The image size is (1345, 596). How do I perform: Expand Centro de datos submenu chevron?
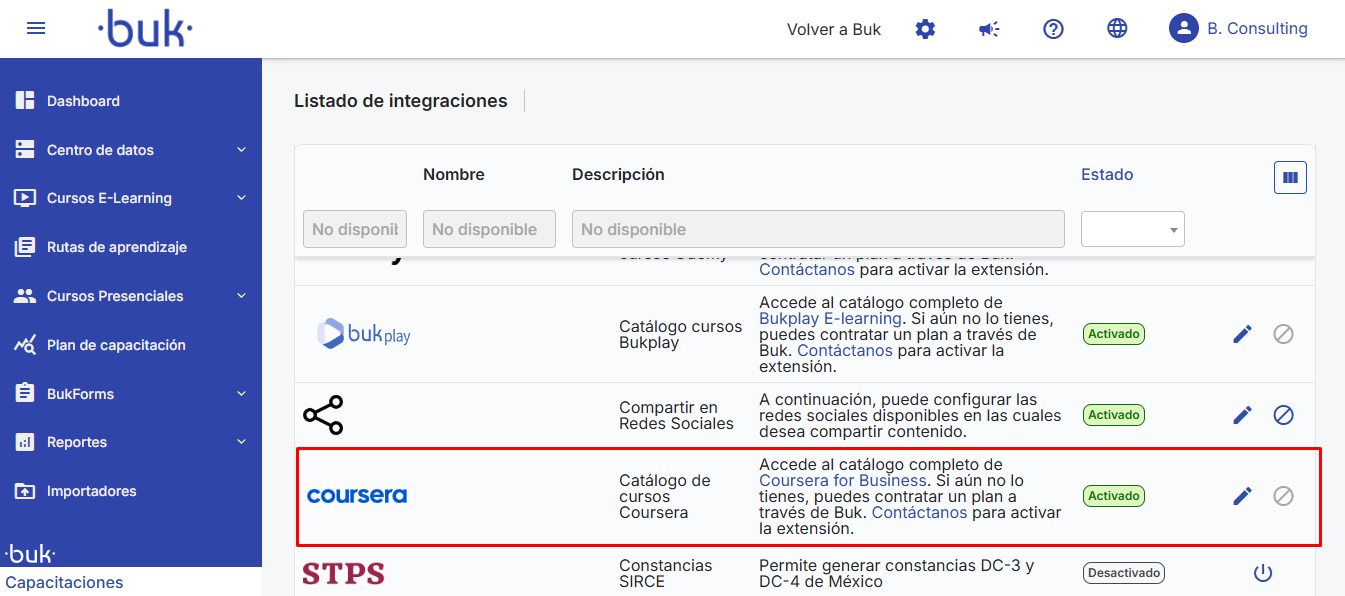point(241,150)
